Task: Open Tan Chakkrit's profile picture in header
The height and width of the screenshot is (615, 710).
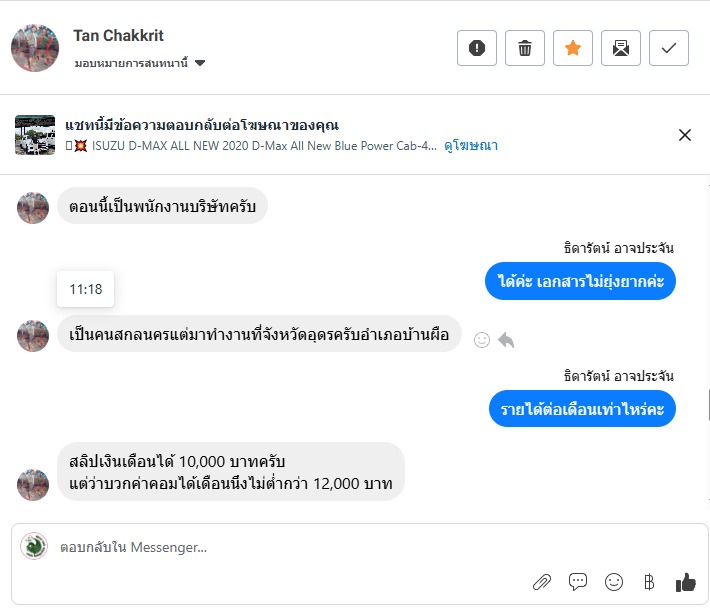Action: point(36,47)
